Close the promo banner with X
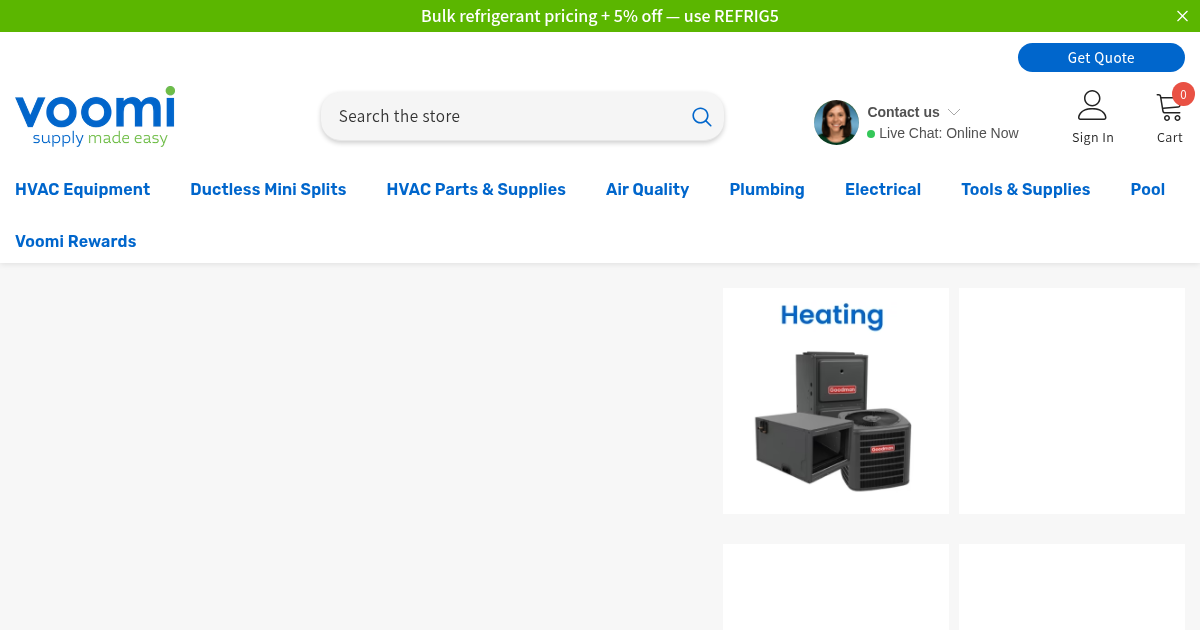 coord(1182,16)
